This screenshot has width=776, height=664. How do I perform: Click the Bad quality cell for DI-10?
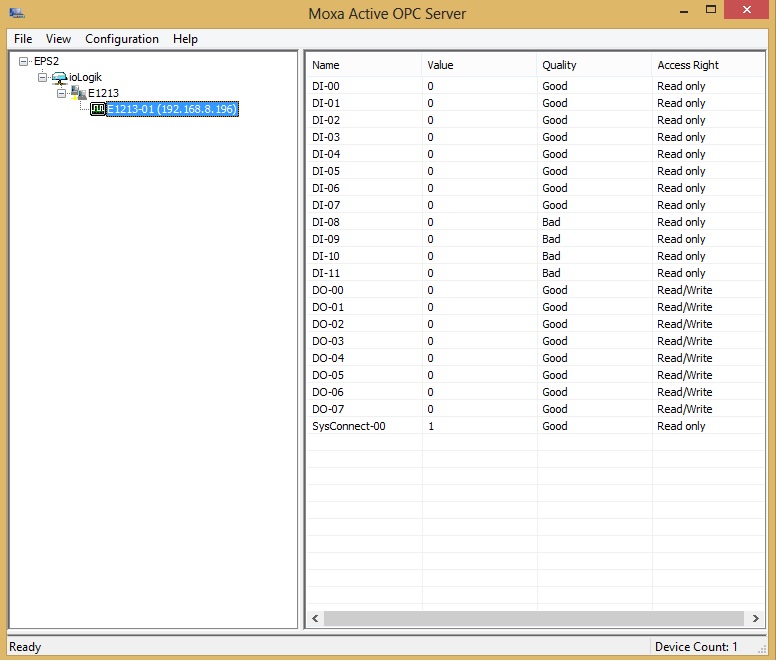click(551, 256)
